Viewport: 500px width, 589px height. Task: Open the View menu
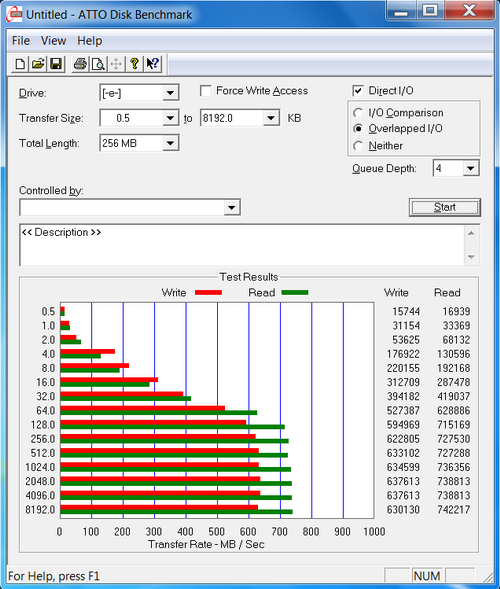click(x=53, y=41)
